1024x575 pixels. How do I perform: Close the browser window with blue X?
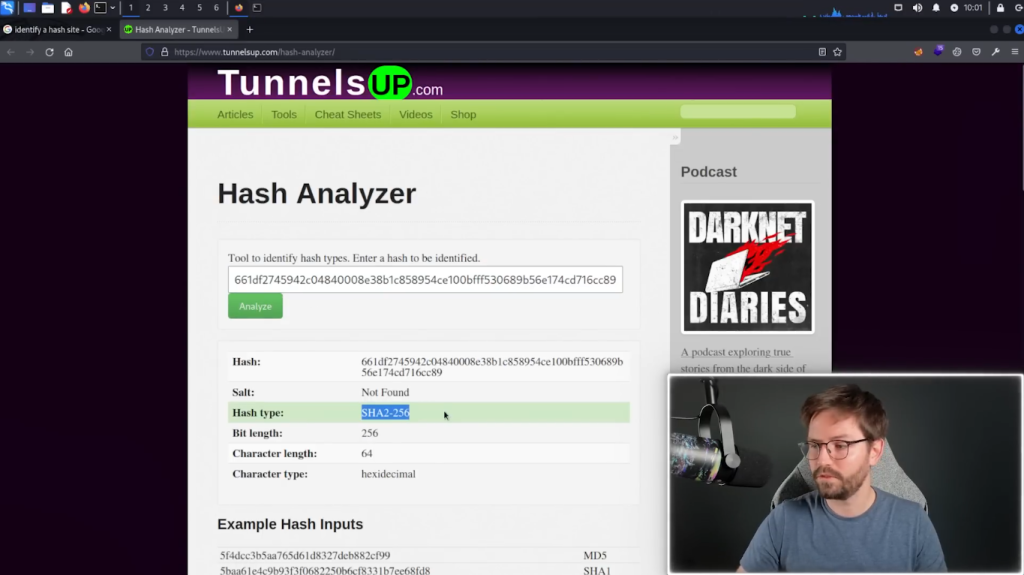click(x=1019, y=29)
